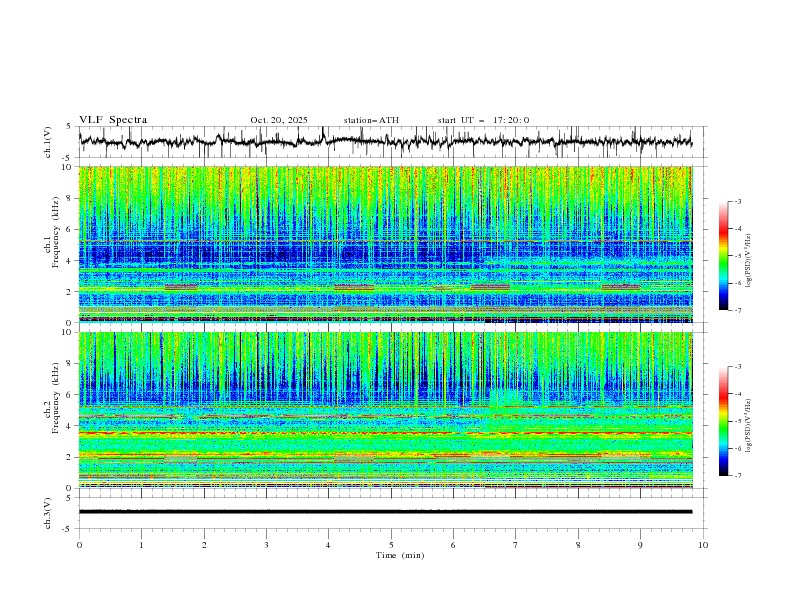The image size is (792, 612).
Task: Click time axis tick label "8"
Action: [578, 545]
